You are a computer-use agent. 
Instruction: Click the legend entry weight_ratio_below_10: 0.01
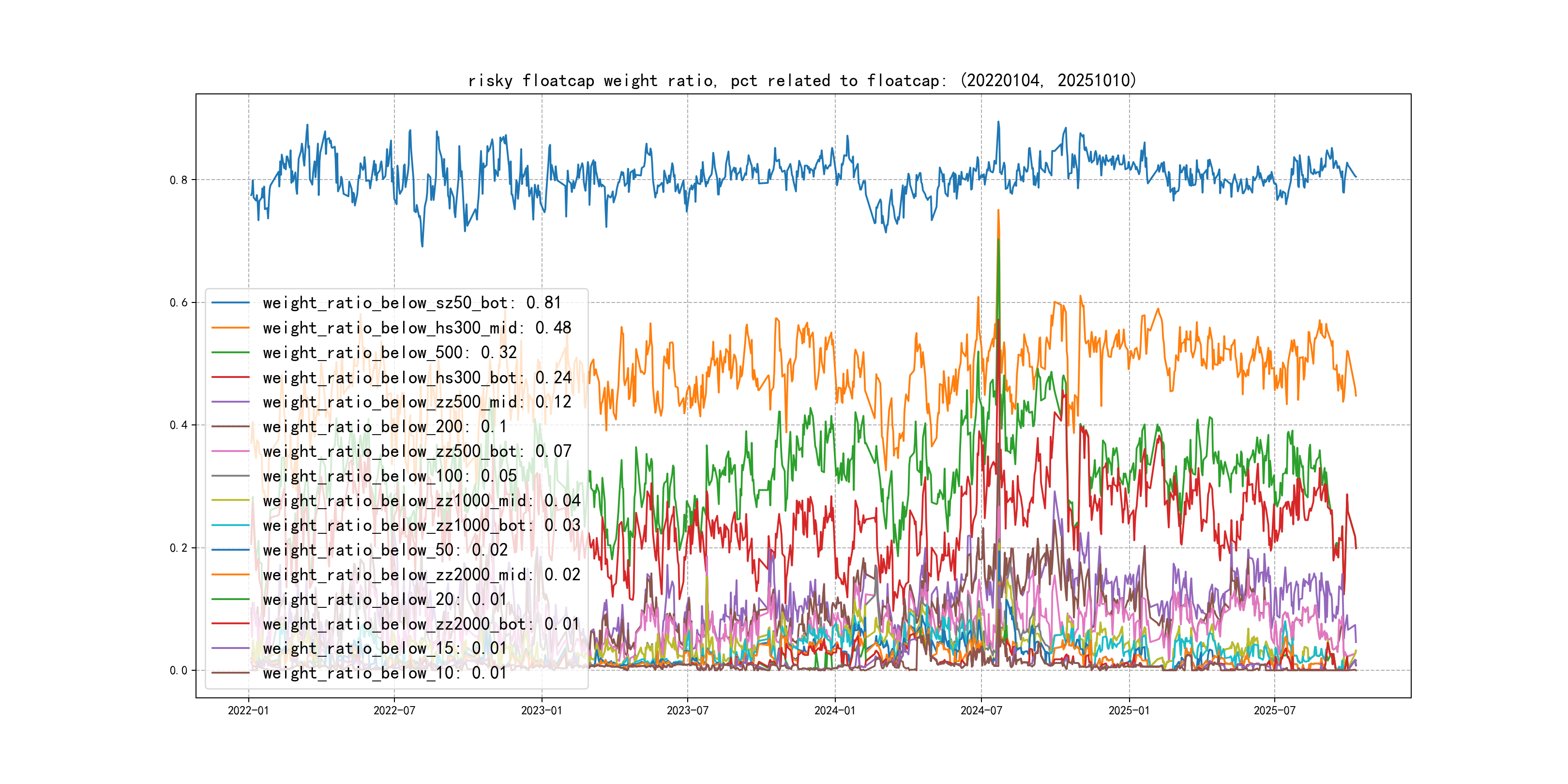(384, 673)
